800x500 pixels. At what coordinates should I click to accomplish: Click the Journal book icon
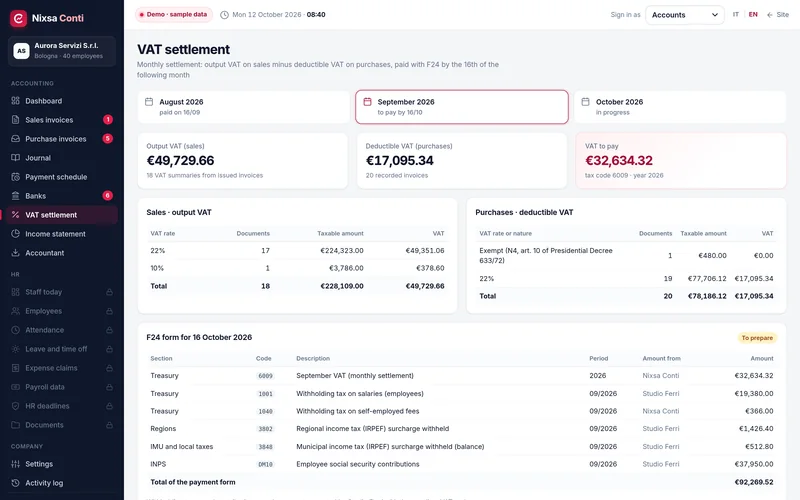click(15, 158)
